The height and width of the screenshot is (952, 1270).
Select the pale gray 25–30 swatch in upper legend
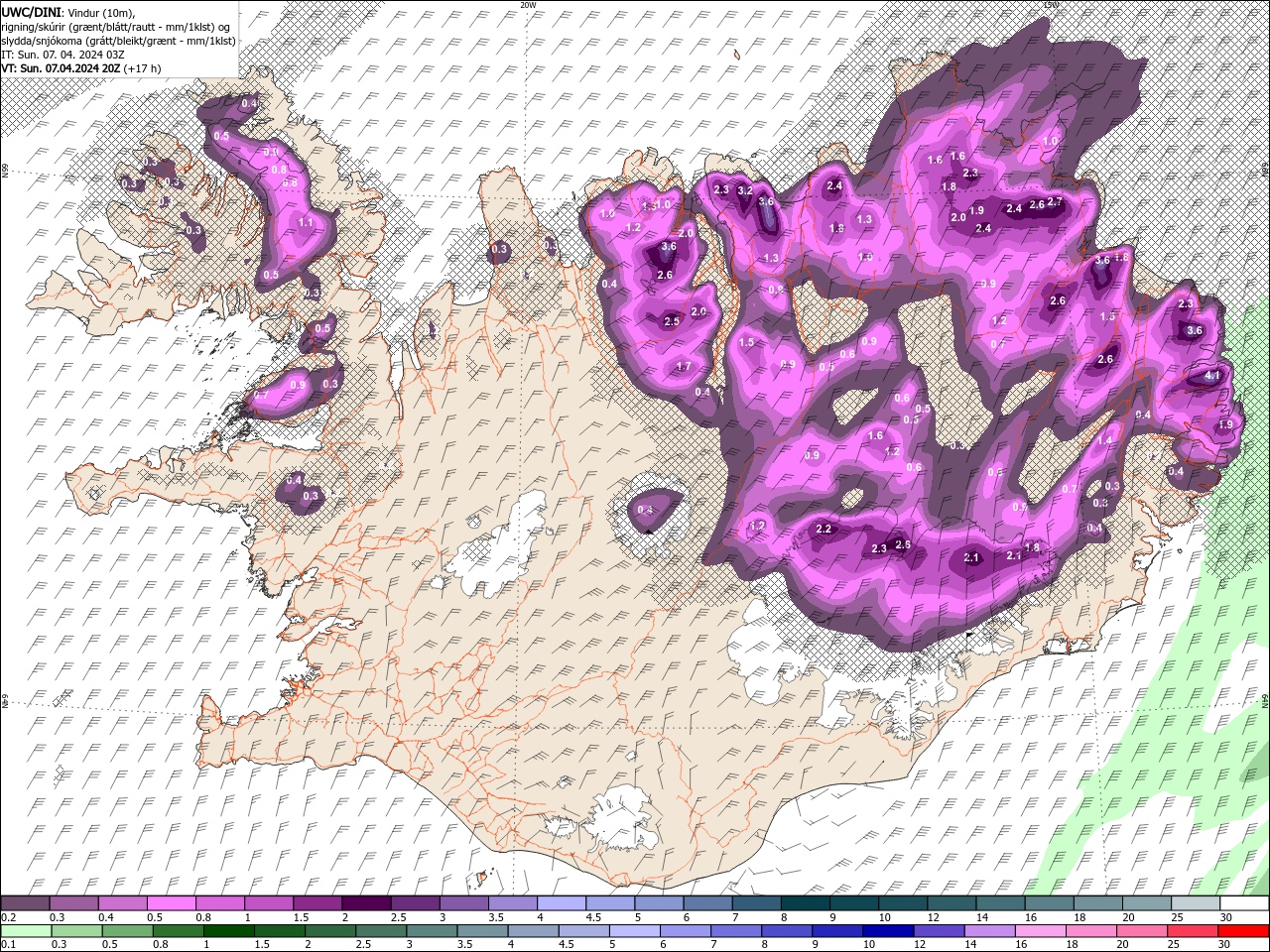point(1196,903)
